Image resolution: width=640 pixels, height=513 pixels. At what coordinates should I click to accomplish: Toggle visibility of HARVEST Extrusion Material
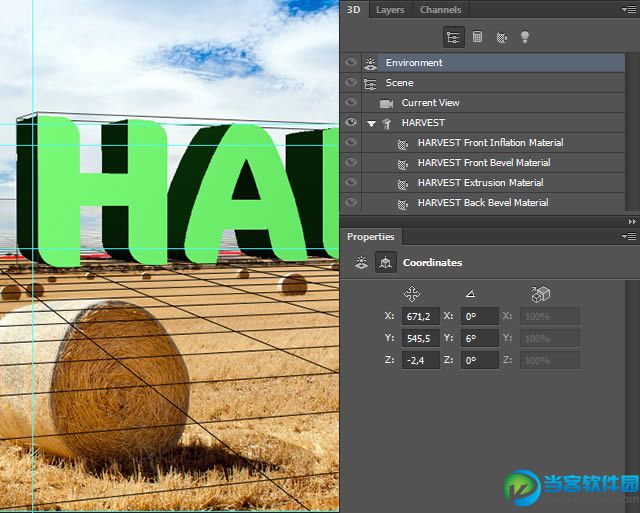click(351, 182)
